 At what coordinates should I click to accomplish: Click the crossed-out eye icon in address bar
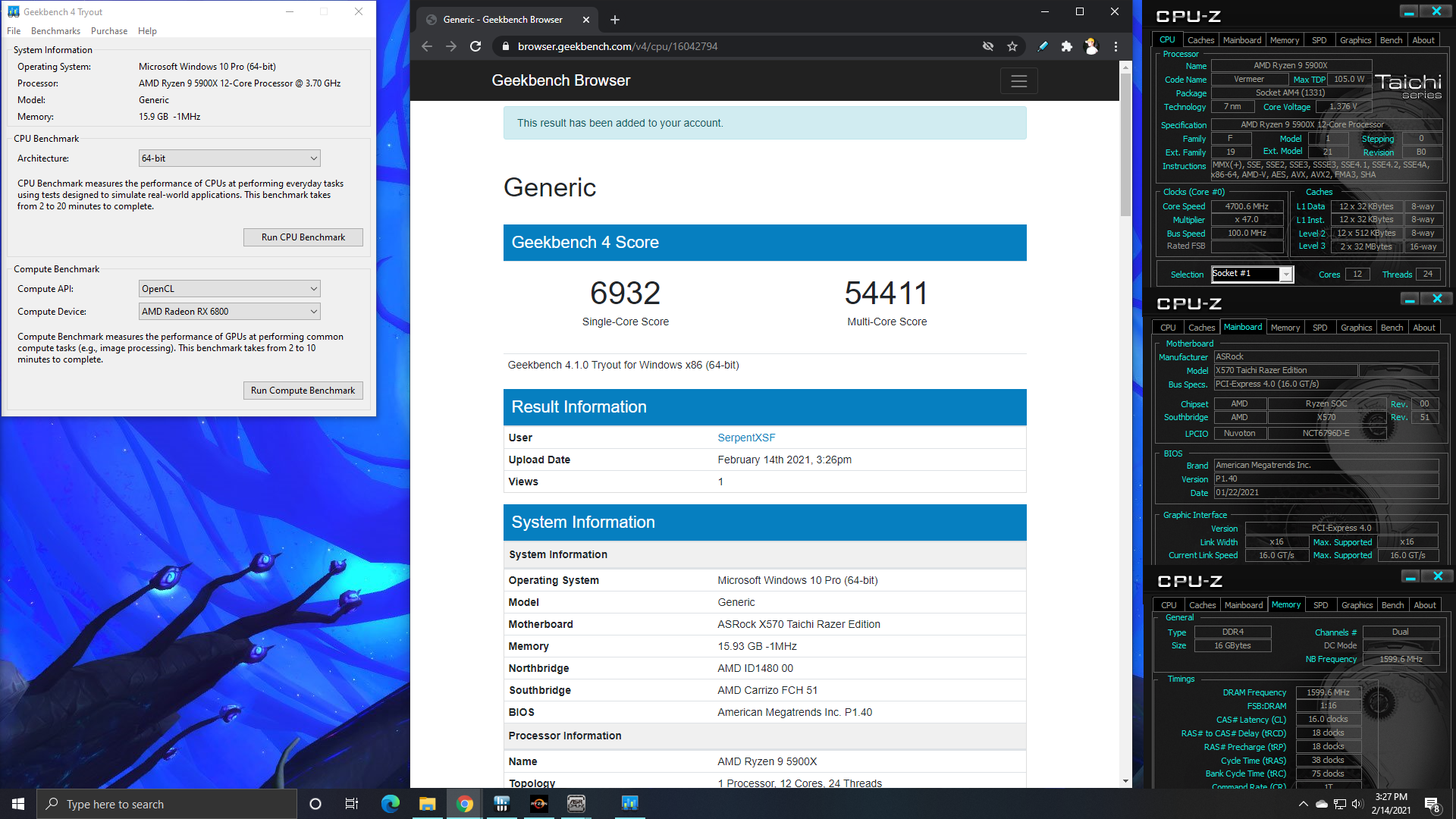coord(988,46)
